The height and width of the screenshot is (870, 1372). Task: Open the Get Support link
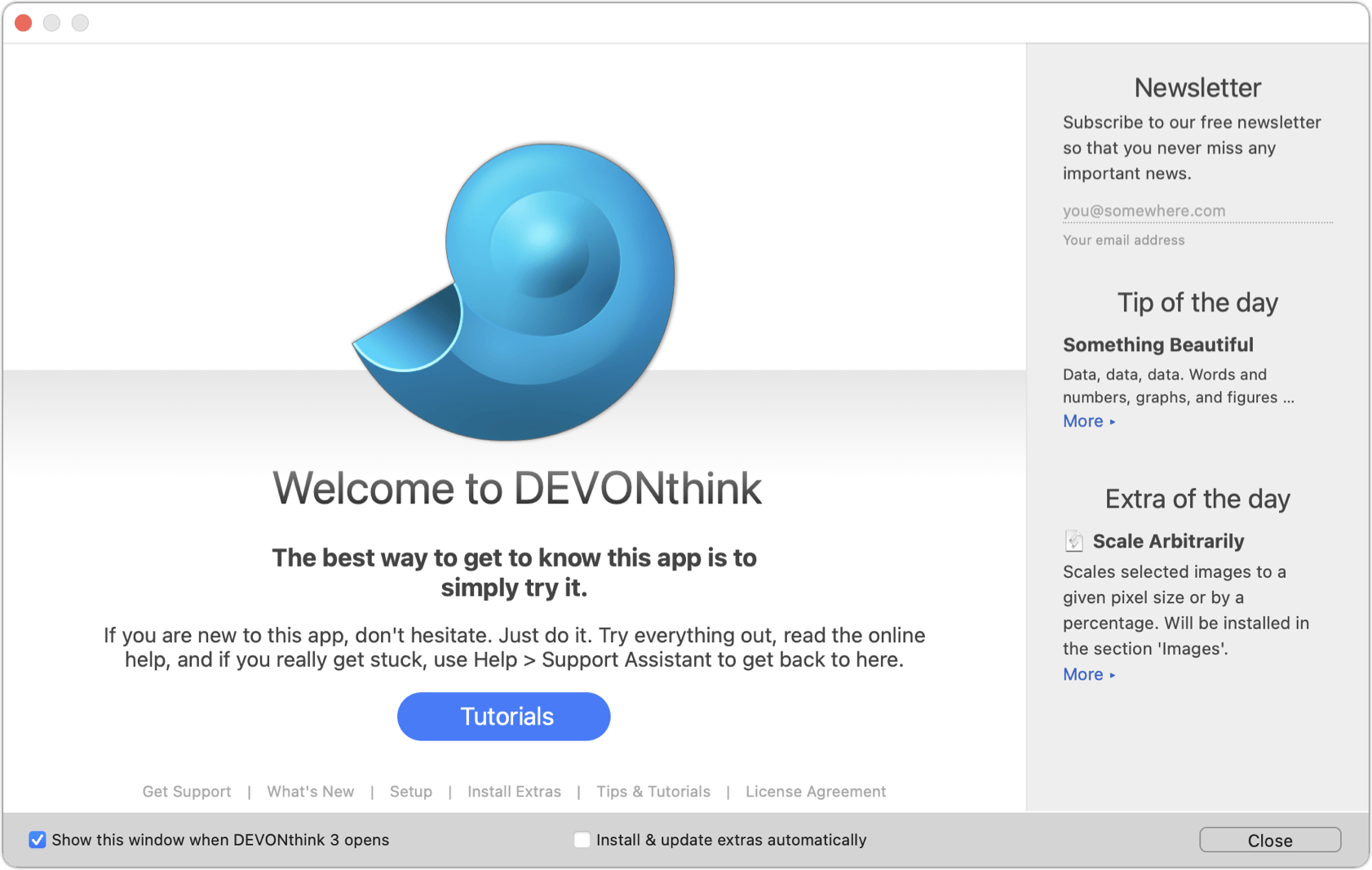coord(187,792)
